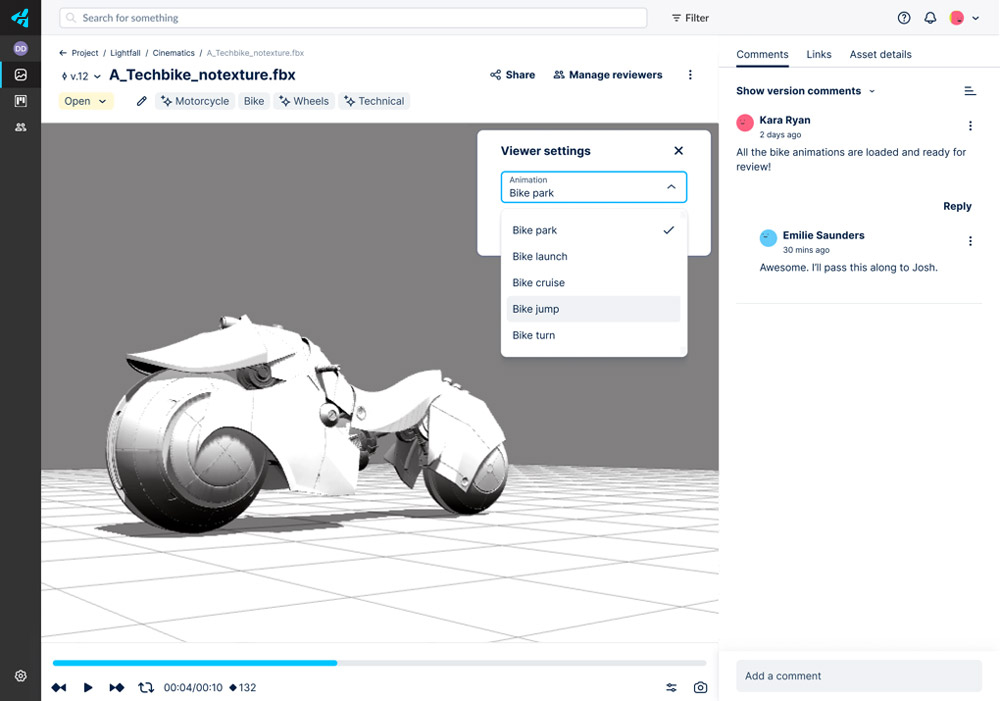Switch to the Asset details tab

tap(879, 55)
